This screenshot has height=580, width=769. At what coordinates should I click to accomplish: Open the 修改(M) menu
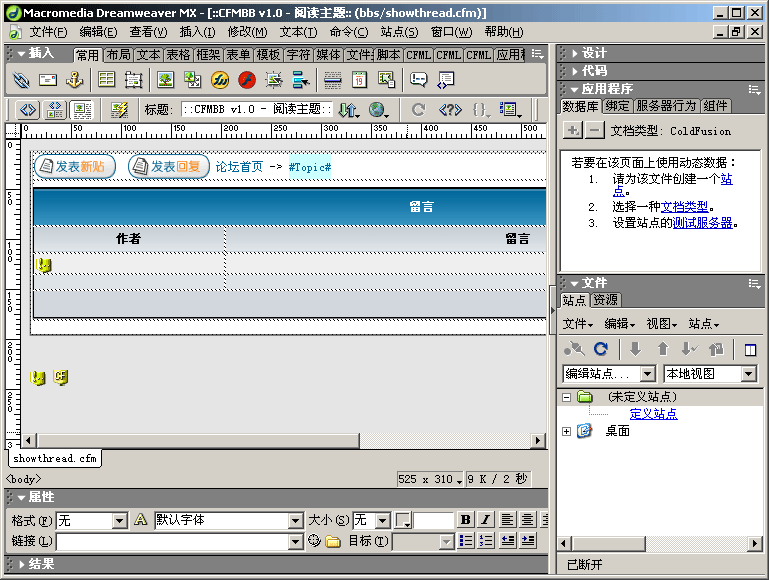click(247, 32)
